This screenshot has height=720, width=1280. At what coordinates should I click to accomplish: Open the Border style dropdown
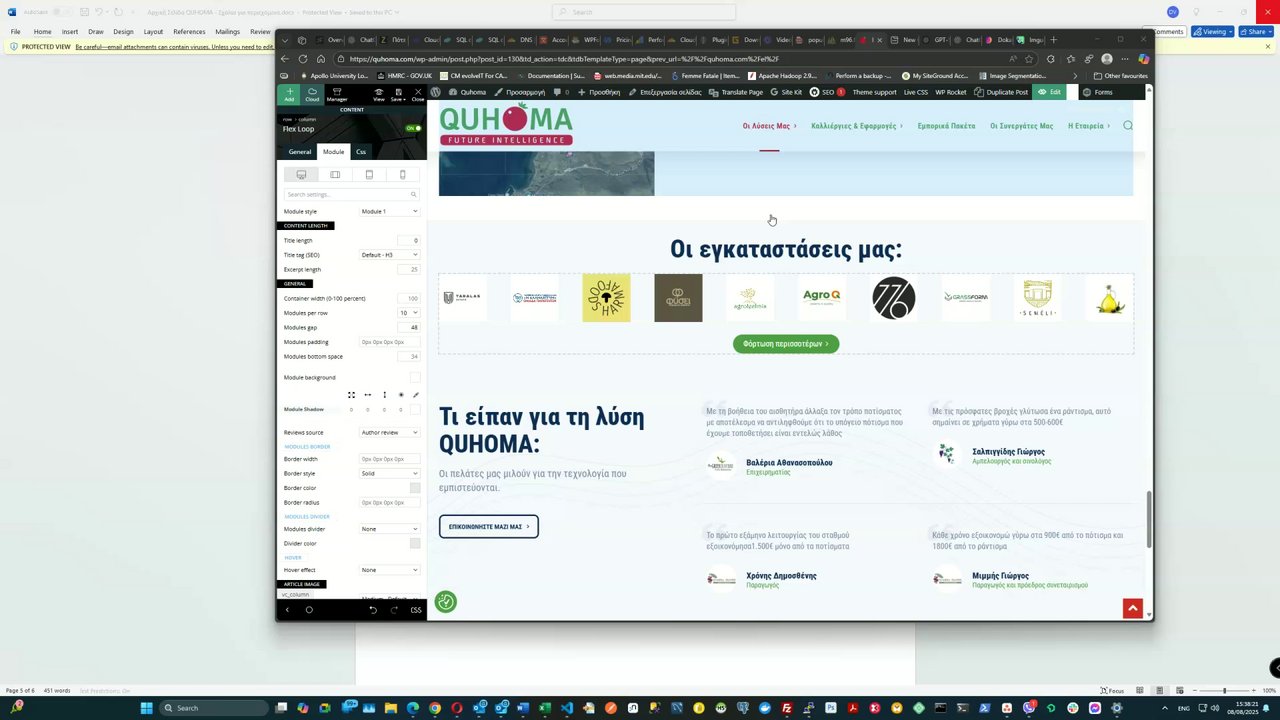(389, 474)
